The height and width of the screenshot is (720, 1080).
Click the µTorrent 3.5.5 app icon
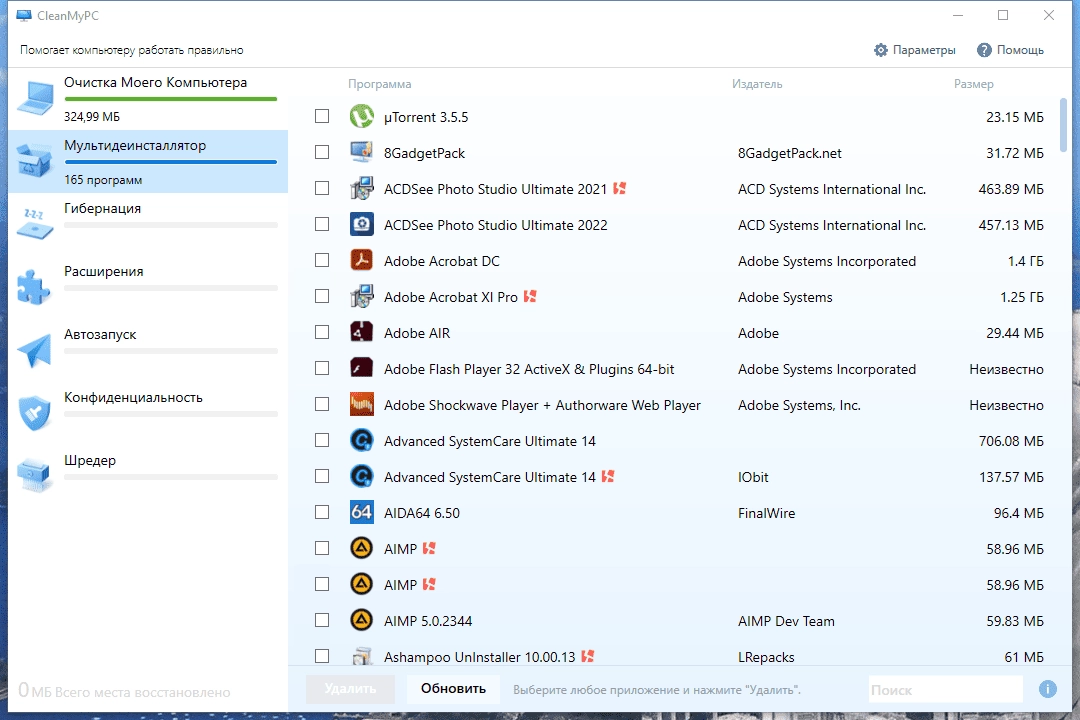[x=362, y=116]
